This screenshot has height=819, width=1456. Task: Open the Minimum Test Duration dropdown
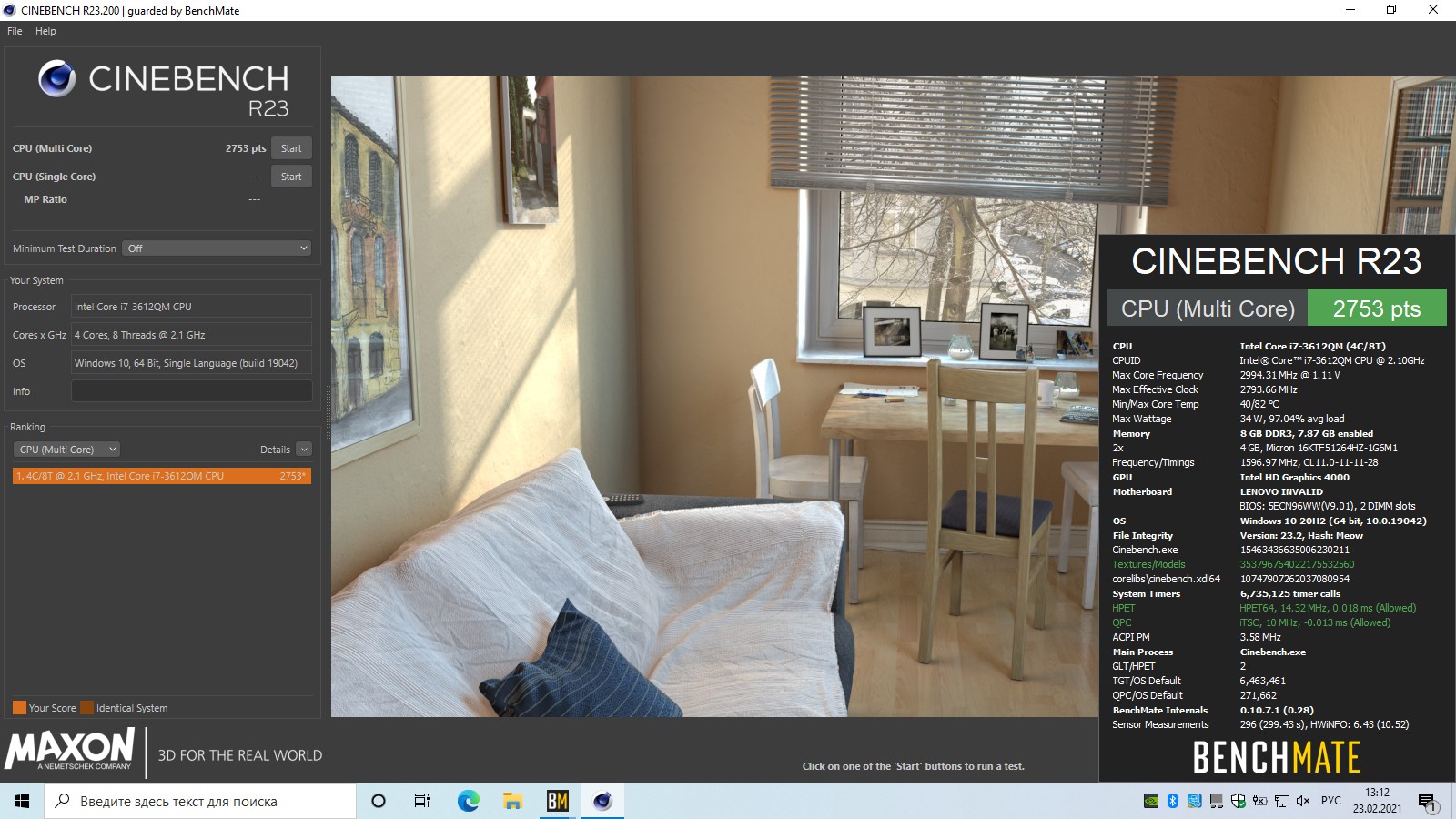(217, 248)
